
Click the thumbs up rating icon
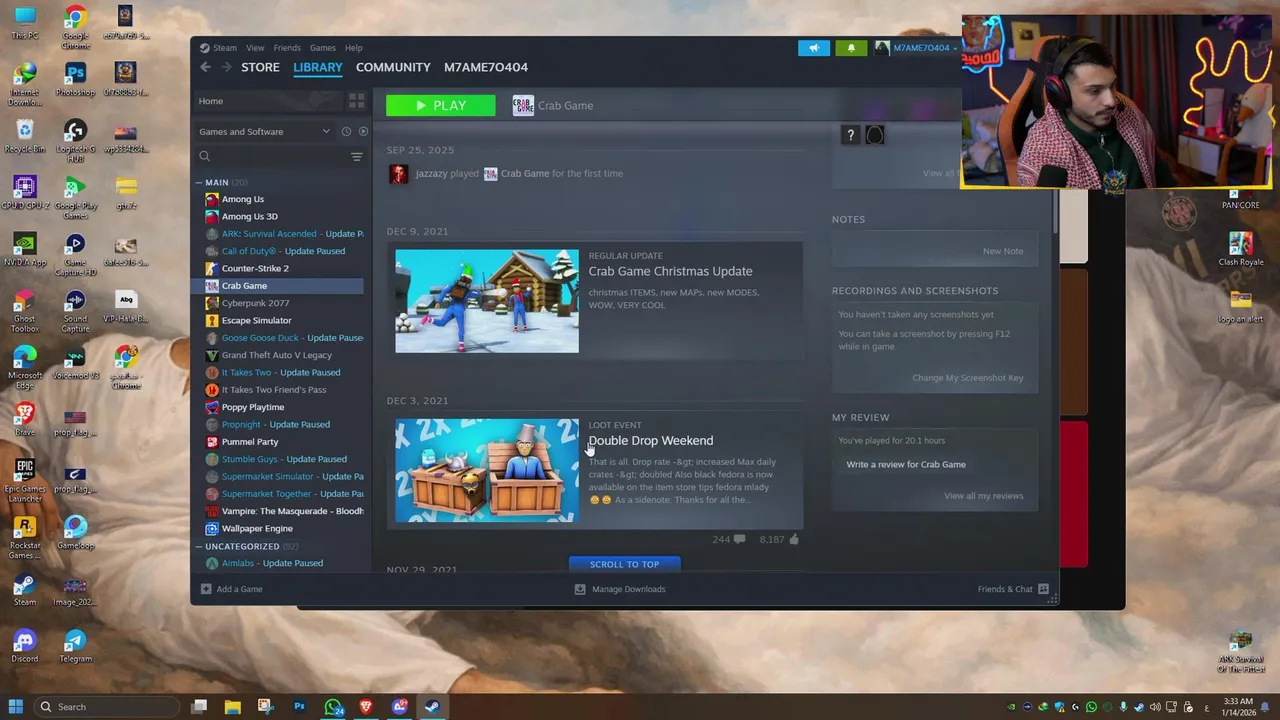pos(794,539)
